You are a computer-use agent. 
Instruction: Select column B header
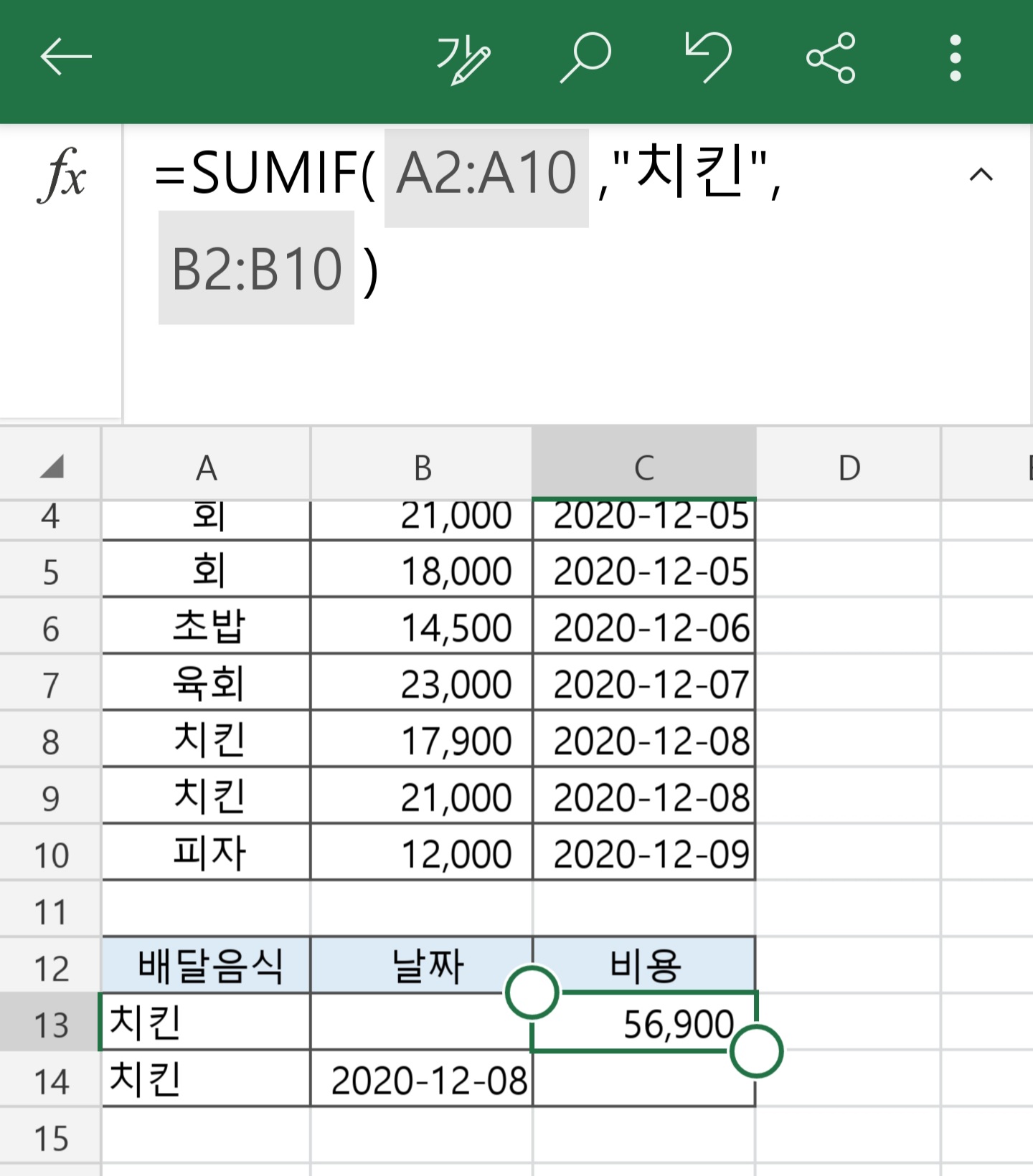pos(422,465)
